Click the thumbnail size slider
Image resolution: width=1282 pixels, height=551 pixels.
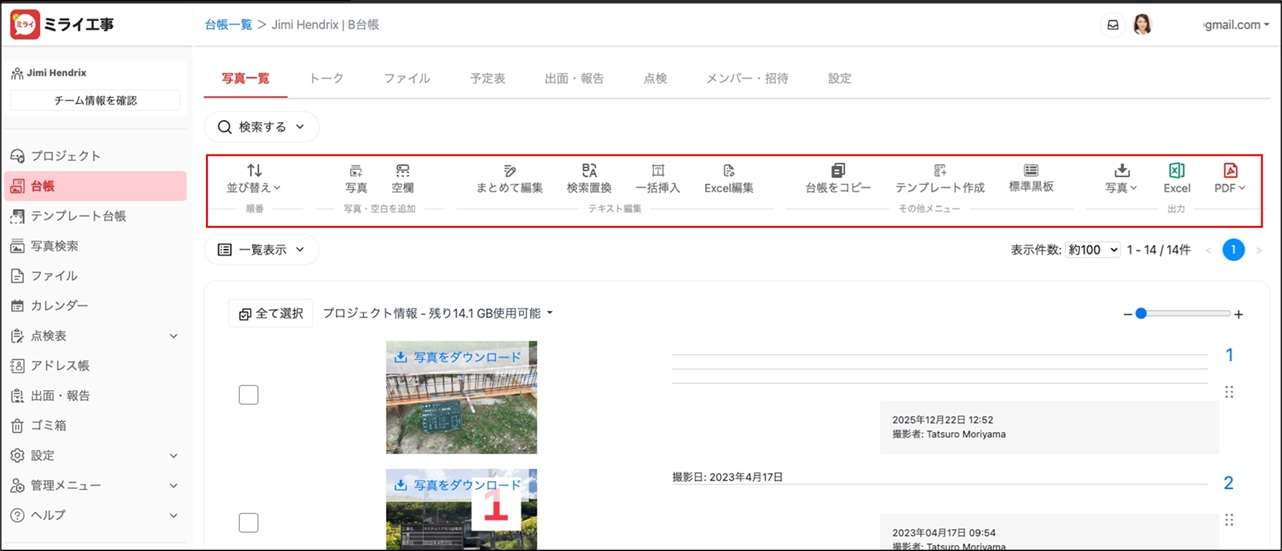pos(1182,314)
